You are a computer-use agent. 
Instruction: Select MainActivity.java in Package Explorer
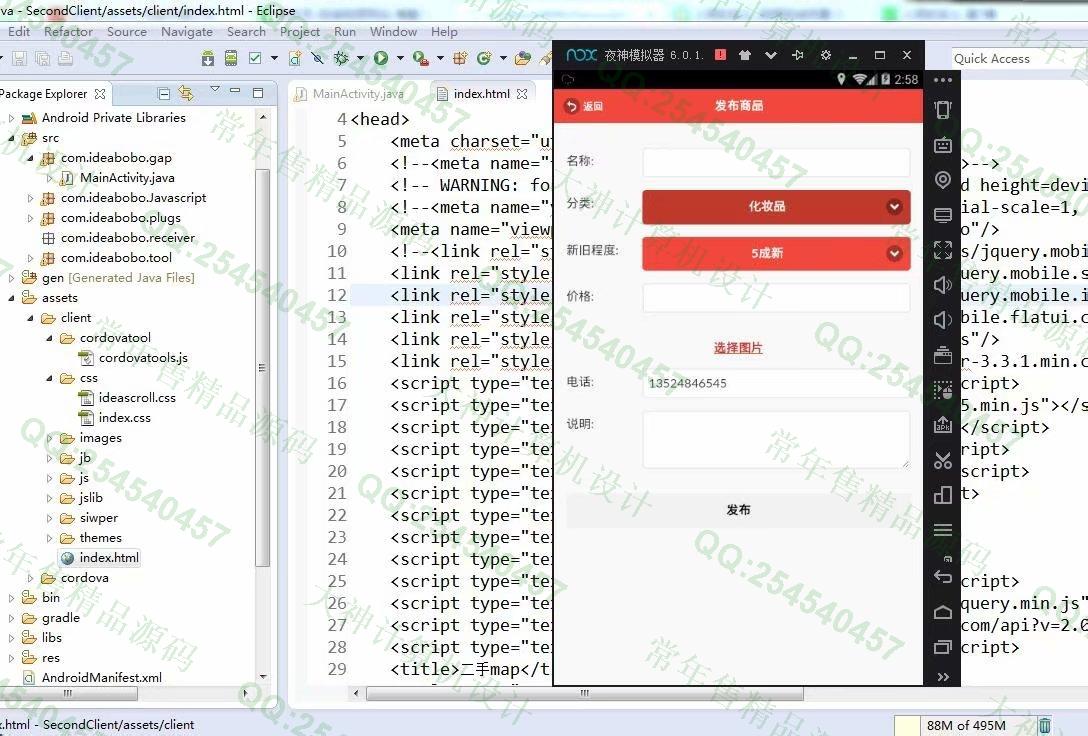point(127,178)
